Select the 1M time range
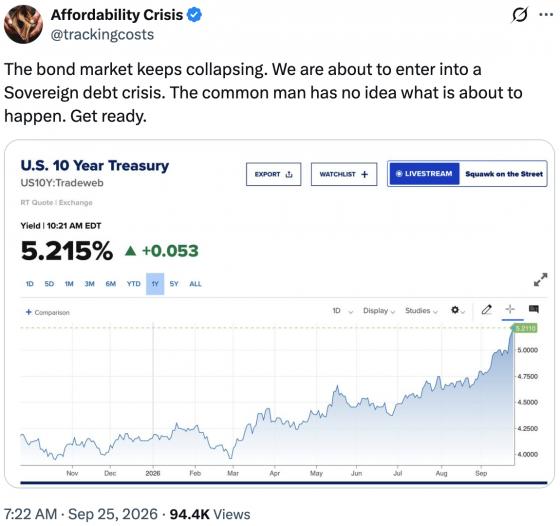 tap(69, 284)
